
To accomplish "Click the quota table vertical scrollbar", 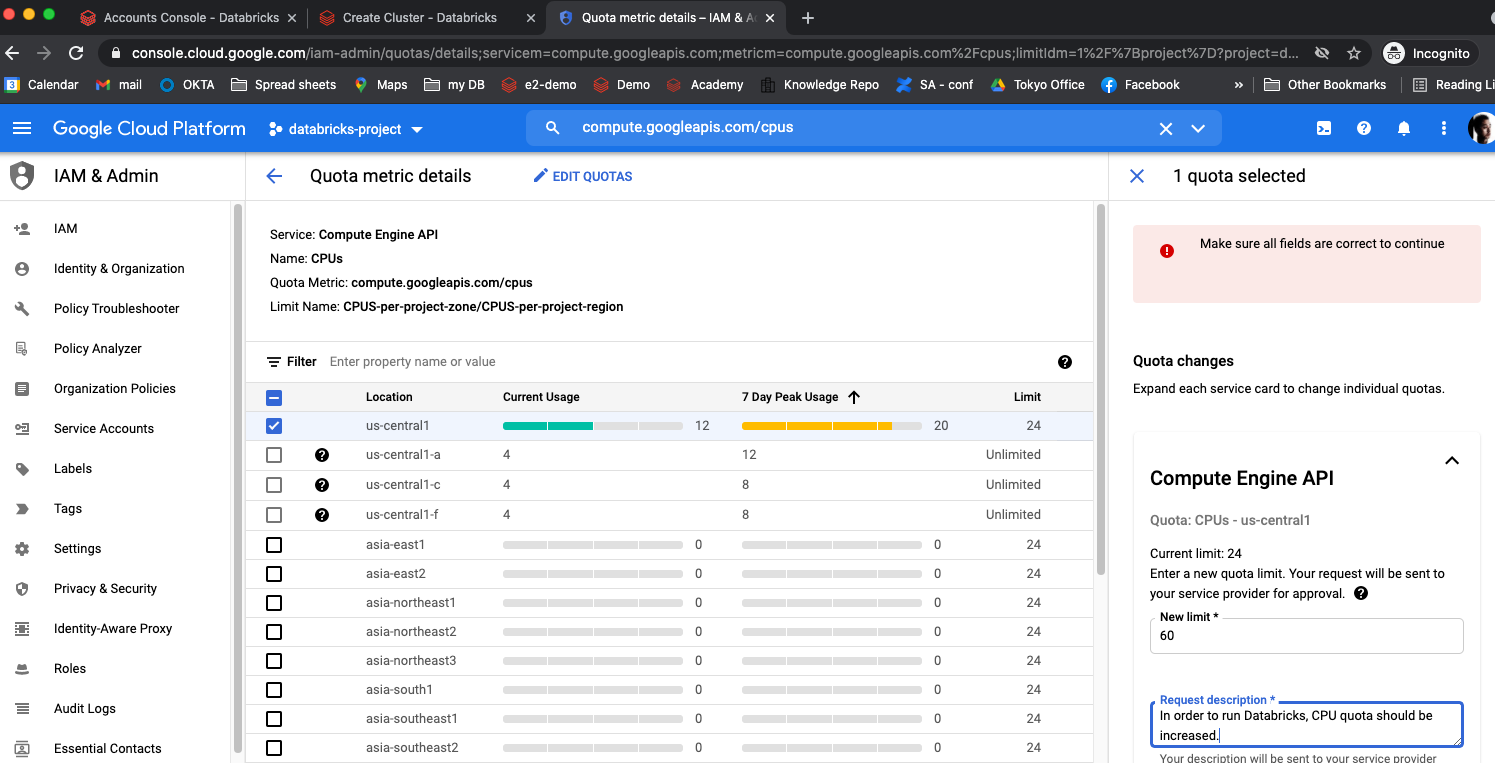I will [1101, 390].
